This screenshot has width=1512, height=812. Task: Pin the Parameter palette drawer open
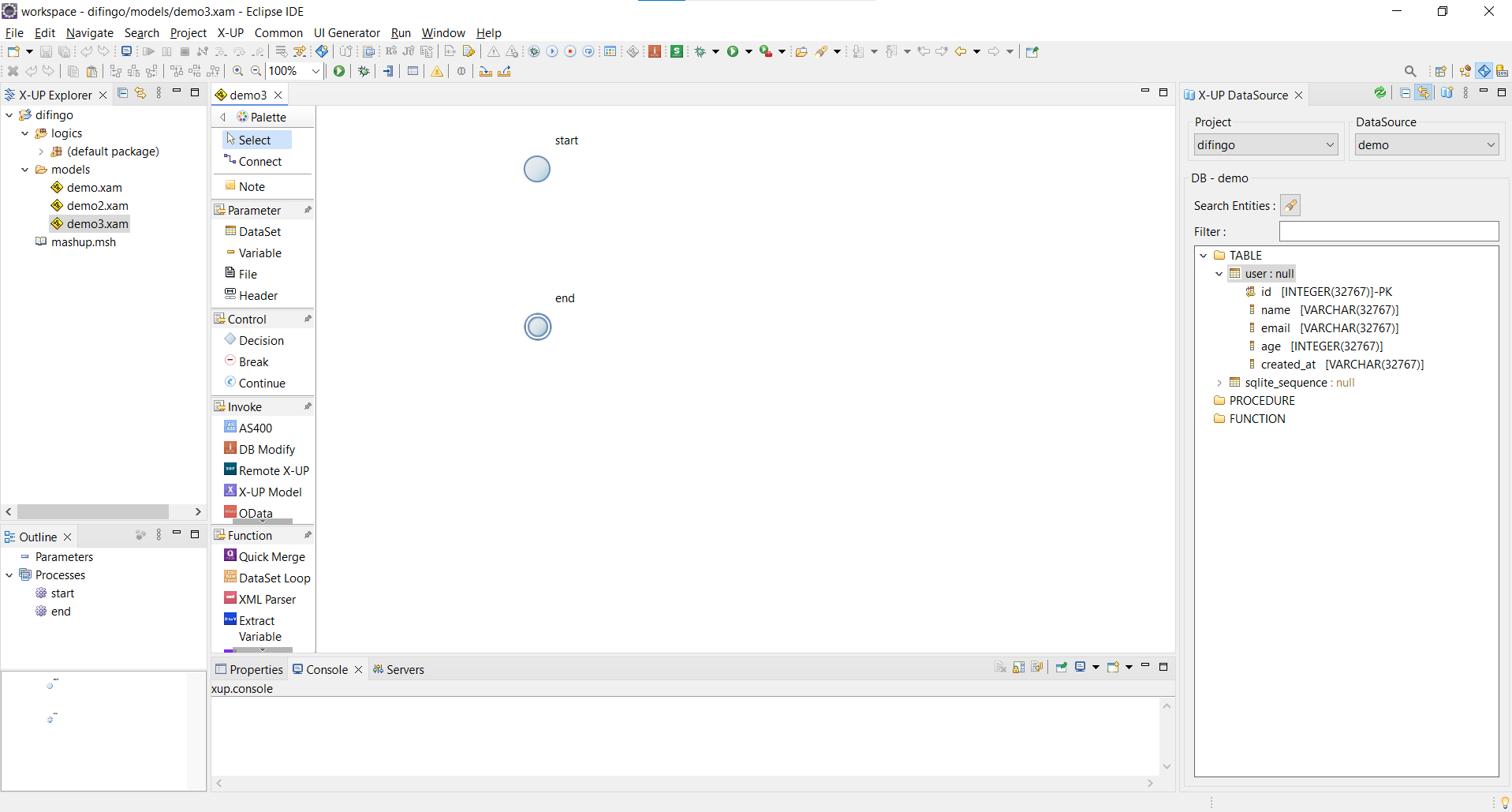click(x=308, y=210)
